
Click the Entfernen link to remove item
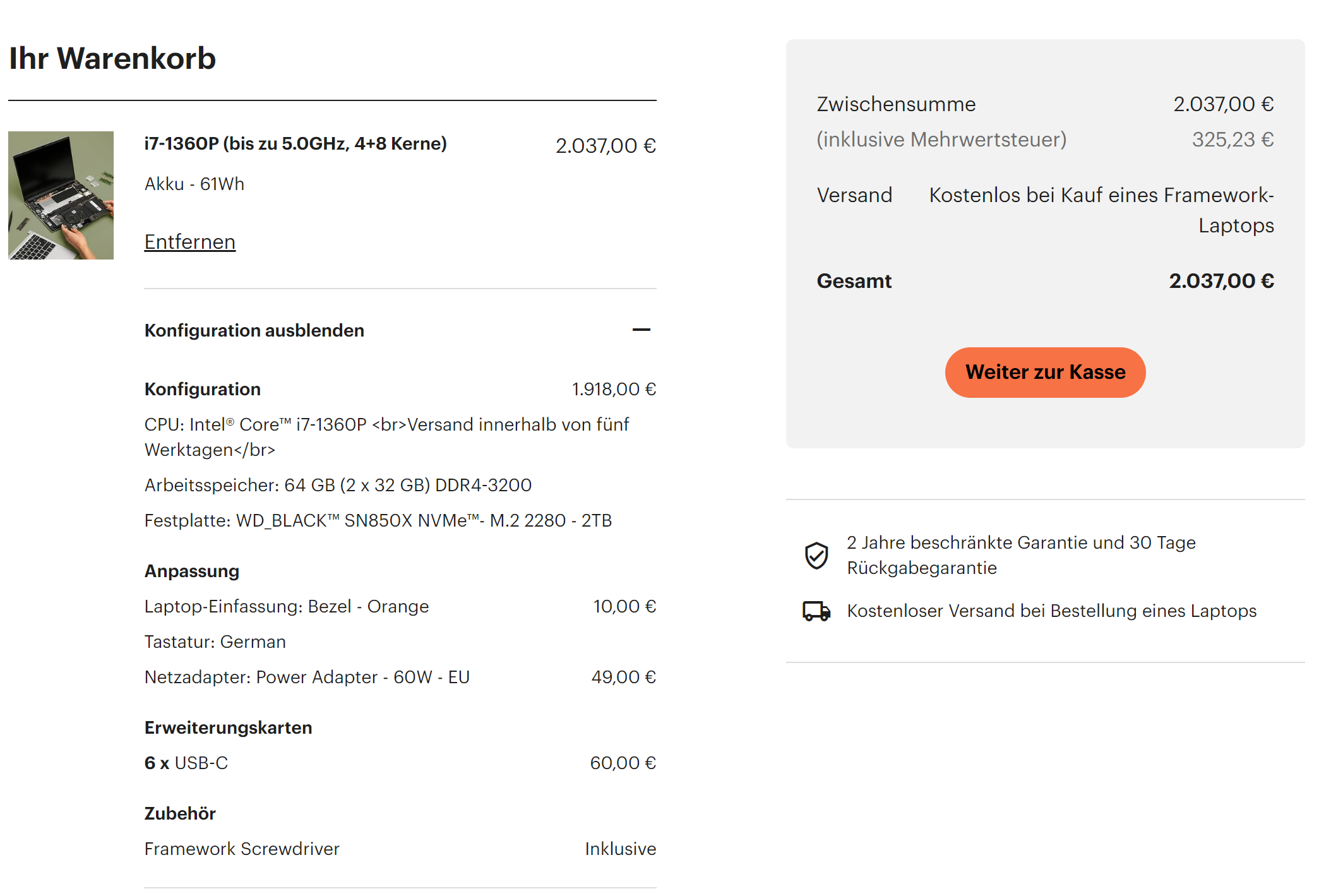pyautogui.click(x=189, y=242)
